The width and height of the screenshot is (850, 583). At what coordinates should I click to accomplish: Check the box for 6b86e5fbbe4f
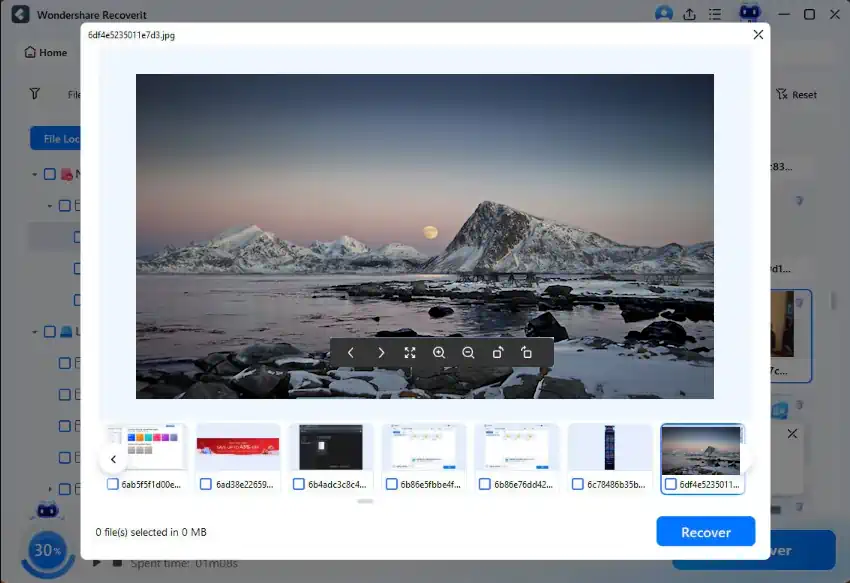click(x=391, y=484)
